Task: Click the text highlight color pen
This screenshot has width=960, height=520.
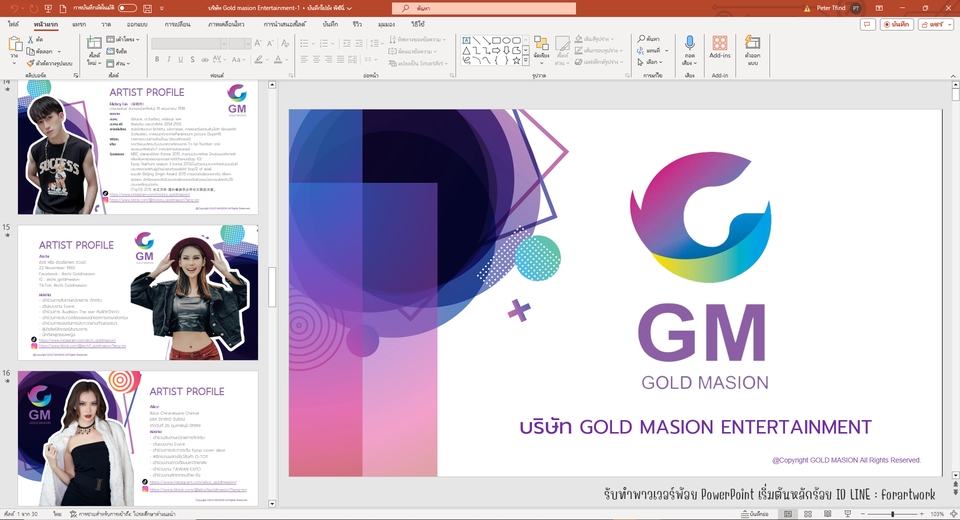Action: tap(259, 59)
